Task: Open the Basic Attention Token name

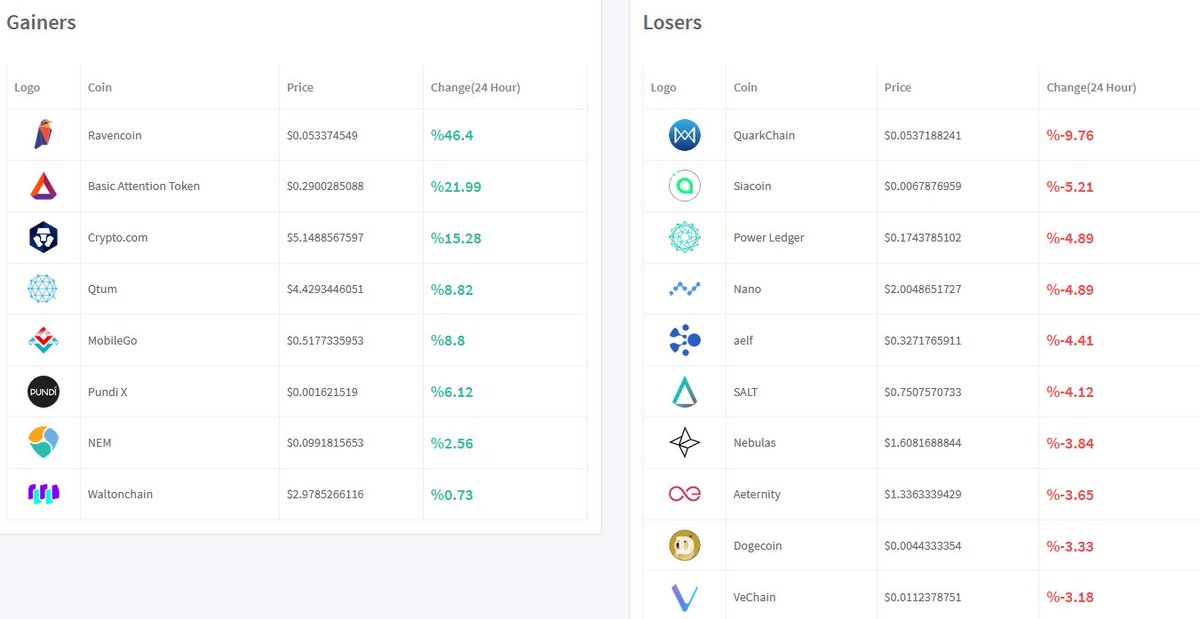Action: tap(144, 186)
